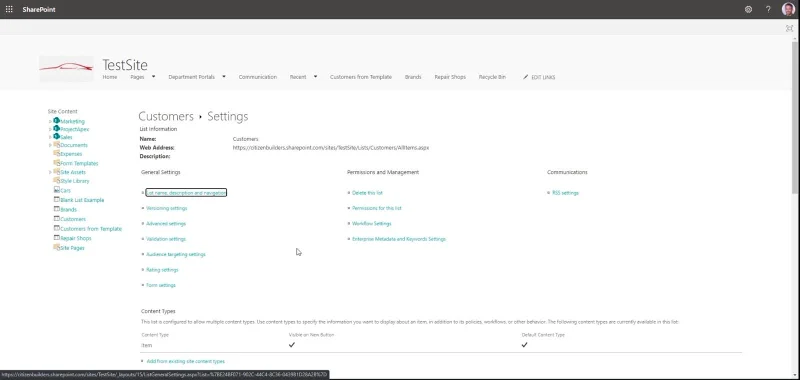The height and width of the screenshot is (380, 800).
Task: Open Recycle Bin in top navigation
Action: (x=492, y=77)
